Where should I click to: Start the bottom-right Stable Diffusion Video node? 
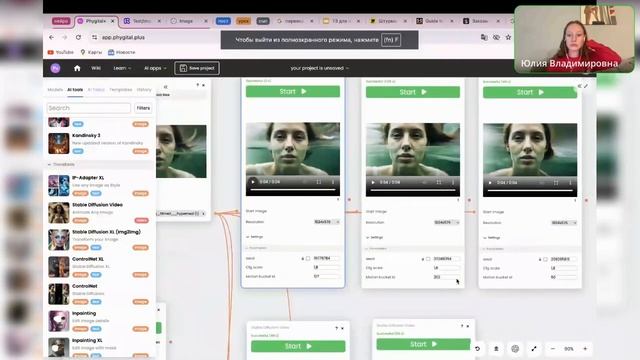pos(423,344)
